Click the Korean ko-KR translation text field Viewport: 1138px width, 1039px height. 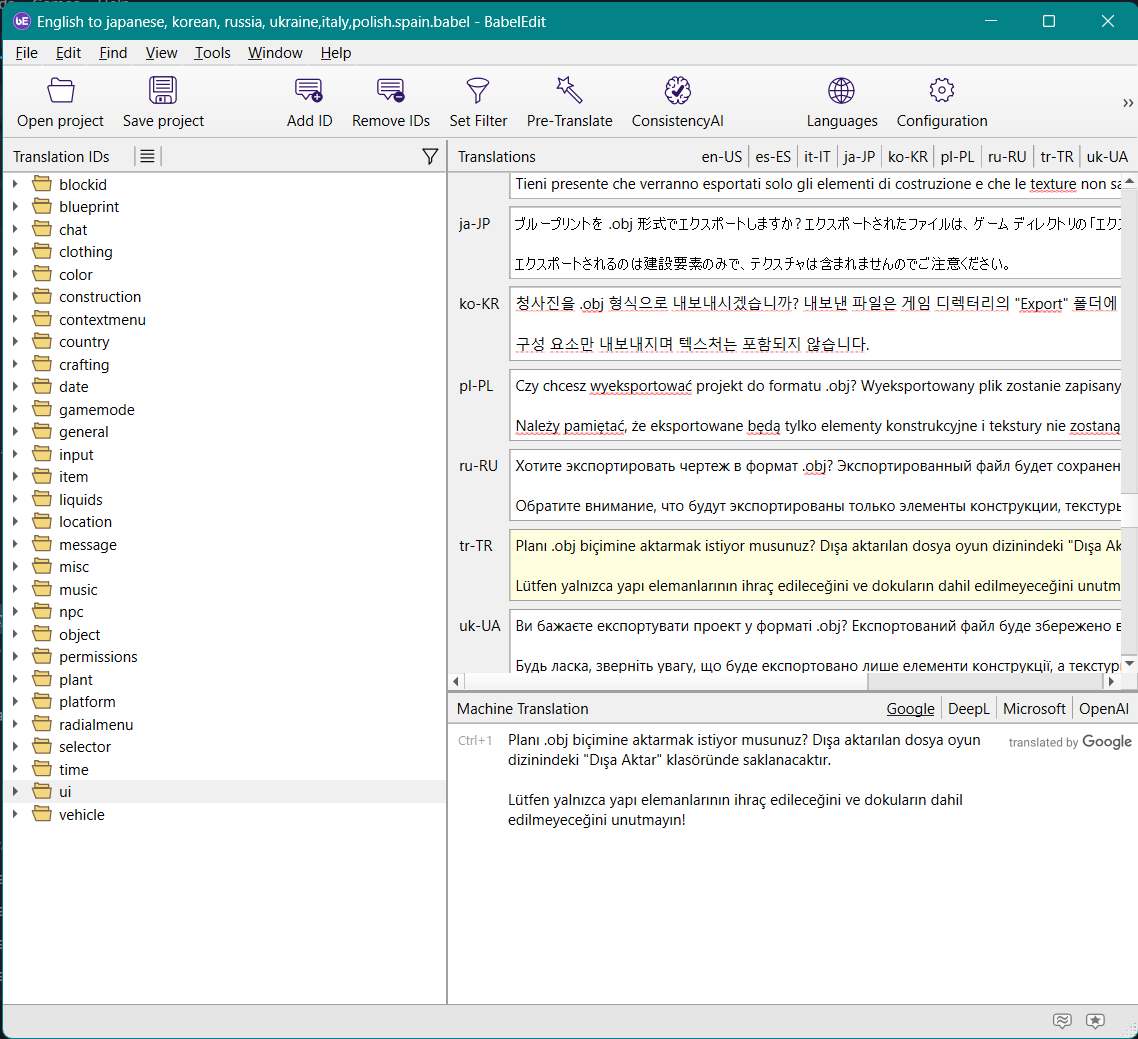(815, 324)
